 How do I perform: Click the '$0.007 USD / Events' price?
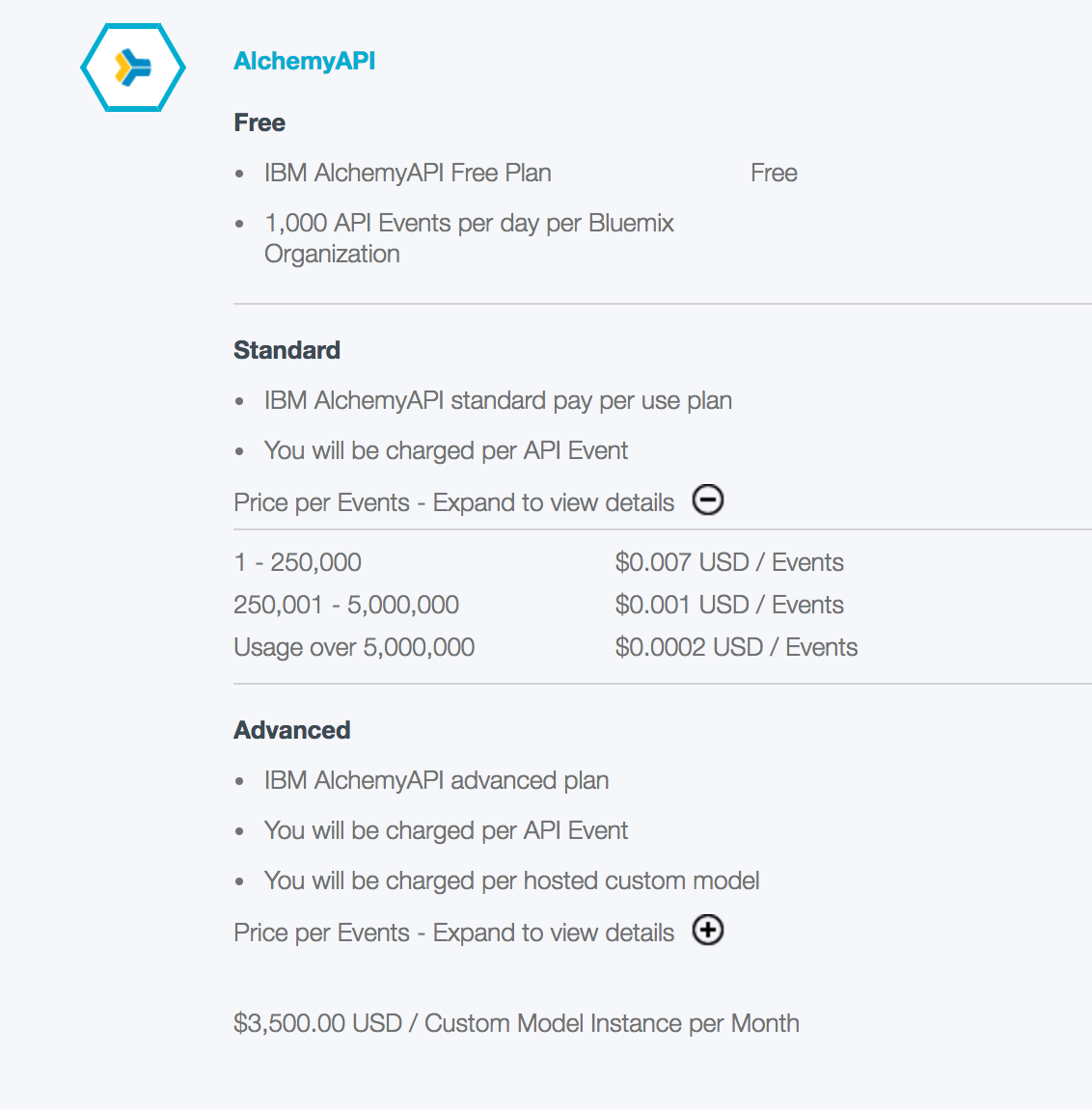click(729, 562)
